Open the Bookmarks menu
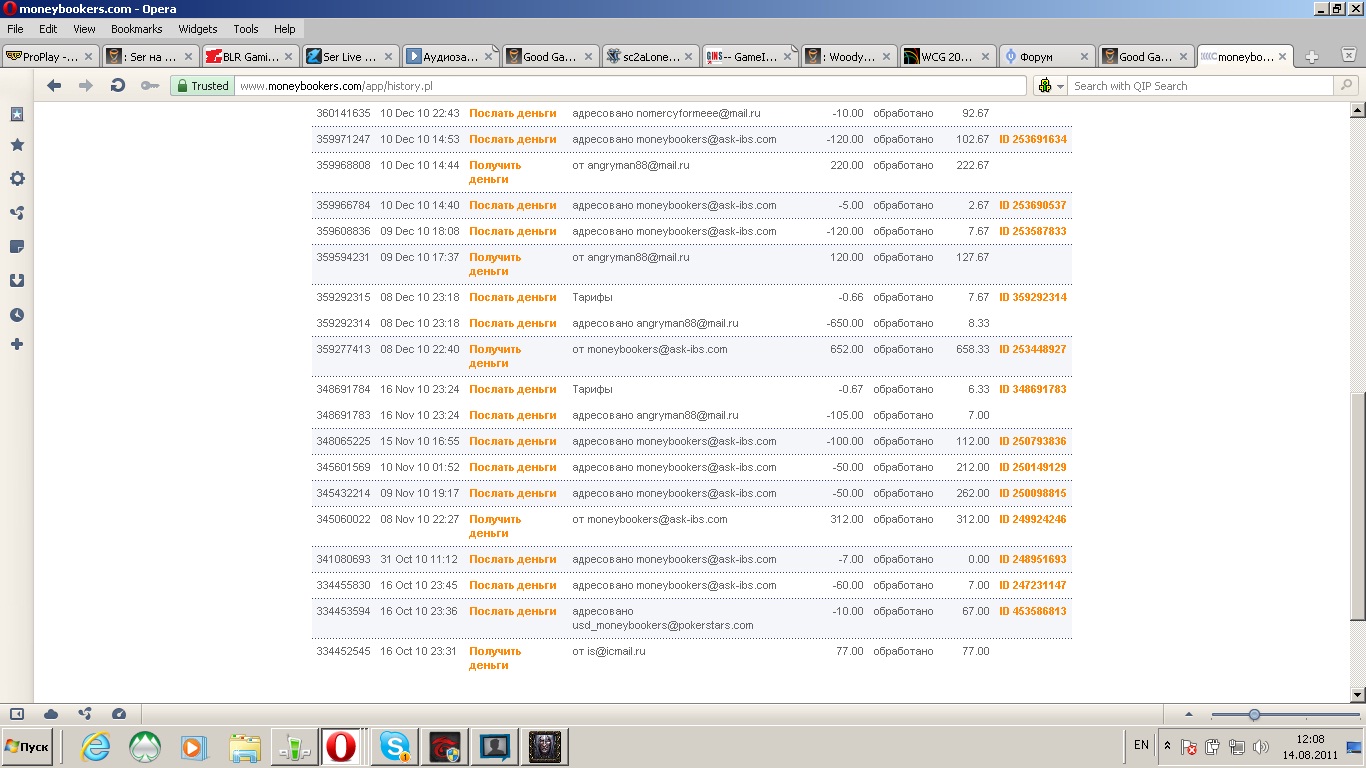Screen dimensions: 1366x768 click(x=136, y=29)
